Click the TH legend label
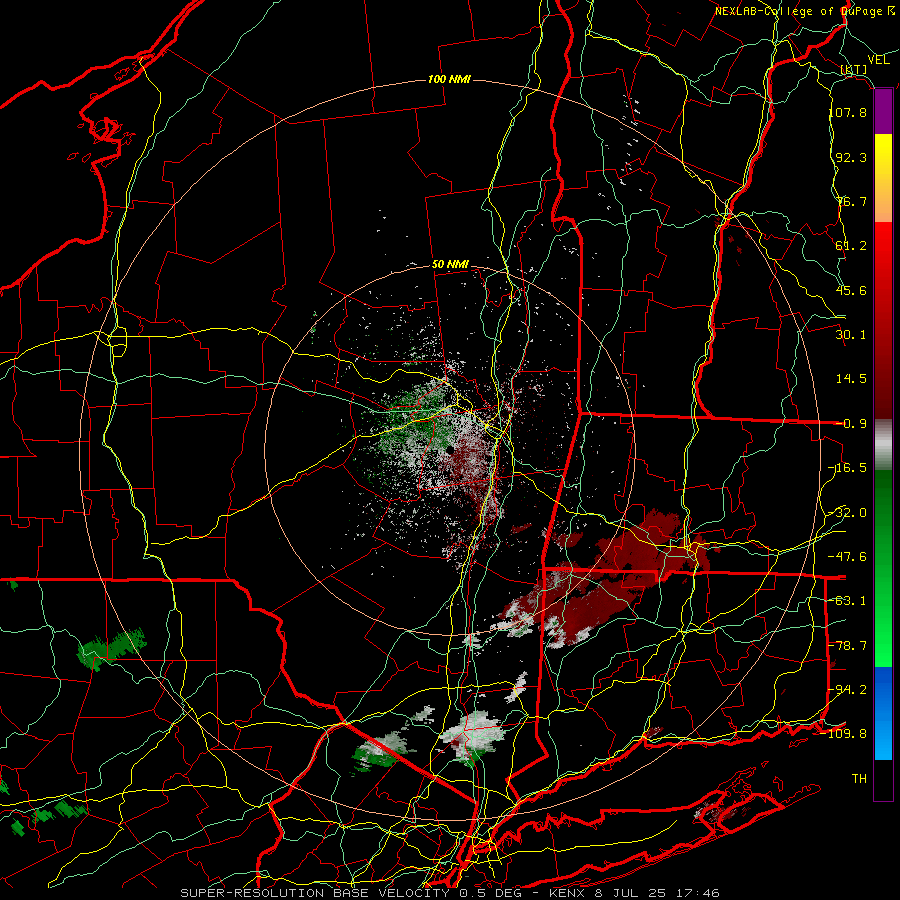Image resolution: width=900 pixels, height=900 pixels. pyautogui.click(x=859, y=779)
